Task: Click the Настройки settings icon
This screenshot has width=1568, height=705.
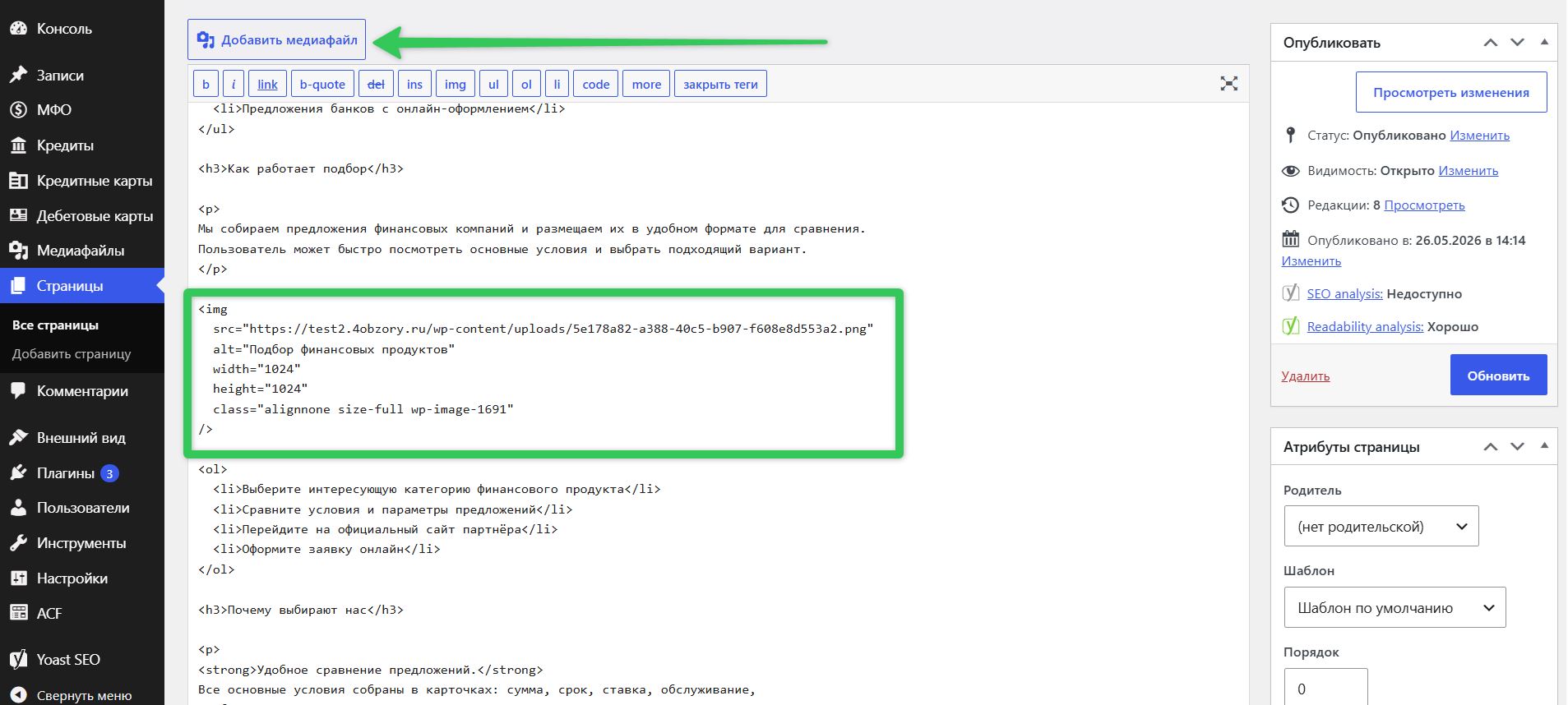Action: coord(18,578)
